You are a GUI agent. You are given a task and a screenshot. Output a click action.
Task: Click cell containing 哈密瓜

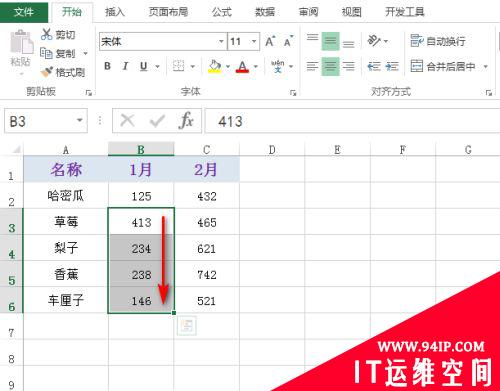66,196
